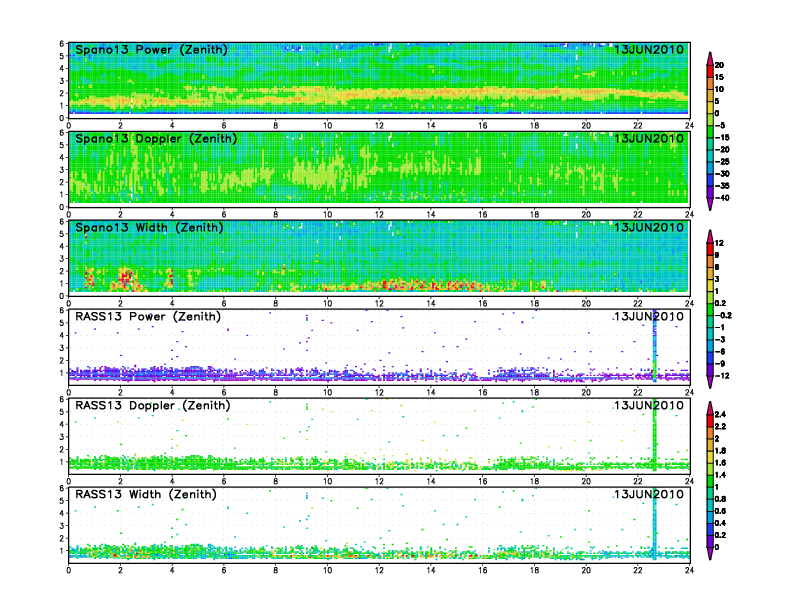
Task: Click the vertical green spike in RASS13 Doppler panel
Action: click(x=655, y=435)
